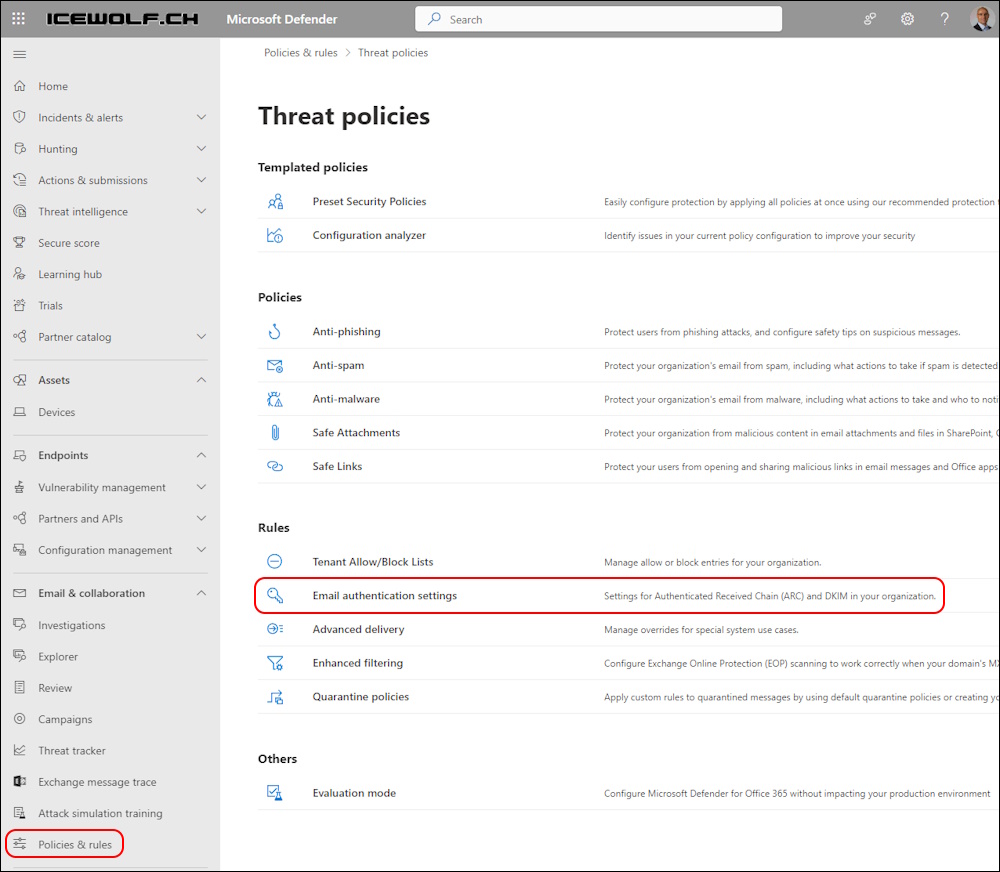Open Threat tracker in sidebar
1000x872 pixels.
71,750
